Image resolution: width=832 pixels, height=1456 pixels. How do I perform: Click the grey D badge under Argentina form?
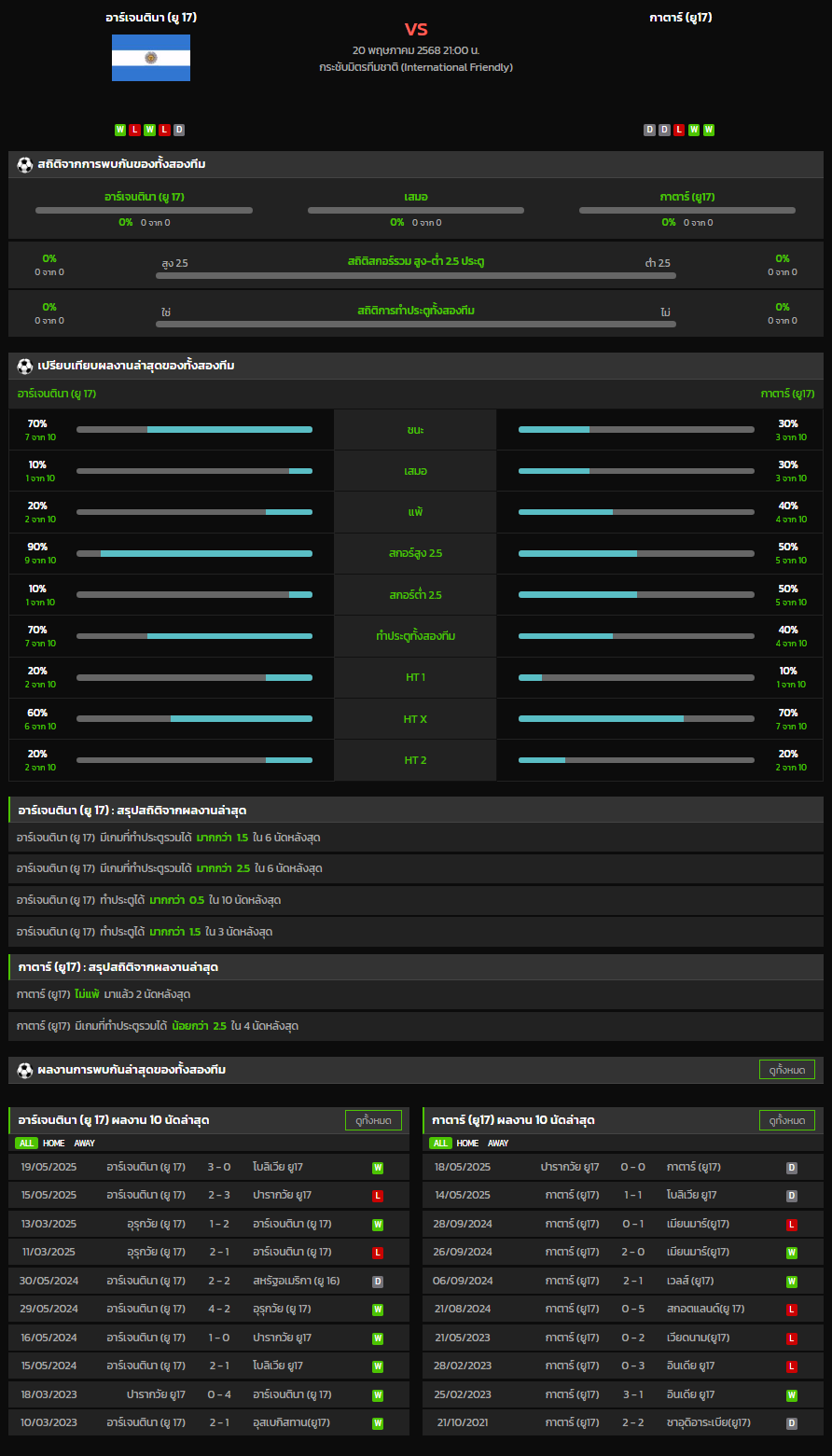click(x=179, y=130)
